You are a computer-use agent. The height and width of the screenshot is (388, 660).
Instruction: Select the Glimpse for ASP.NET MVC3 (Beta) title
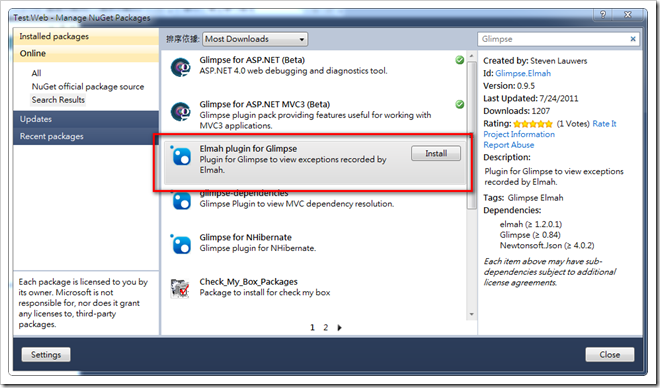(265, 104)
